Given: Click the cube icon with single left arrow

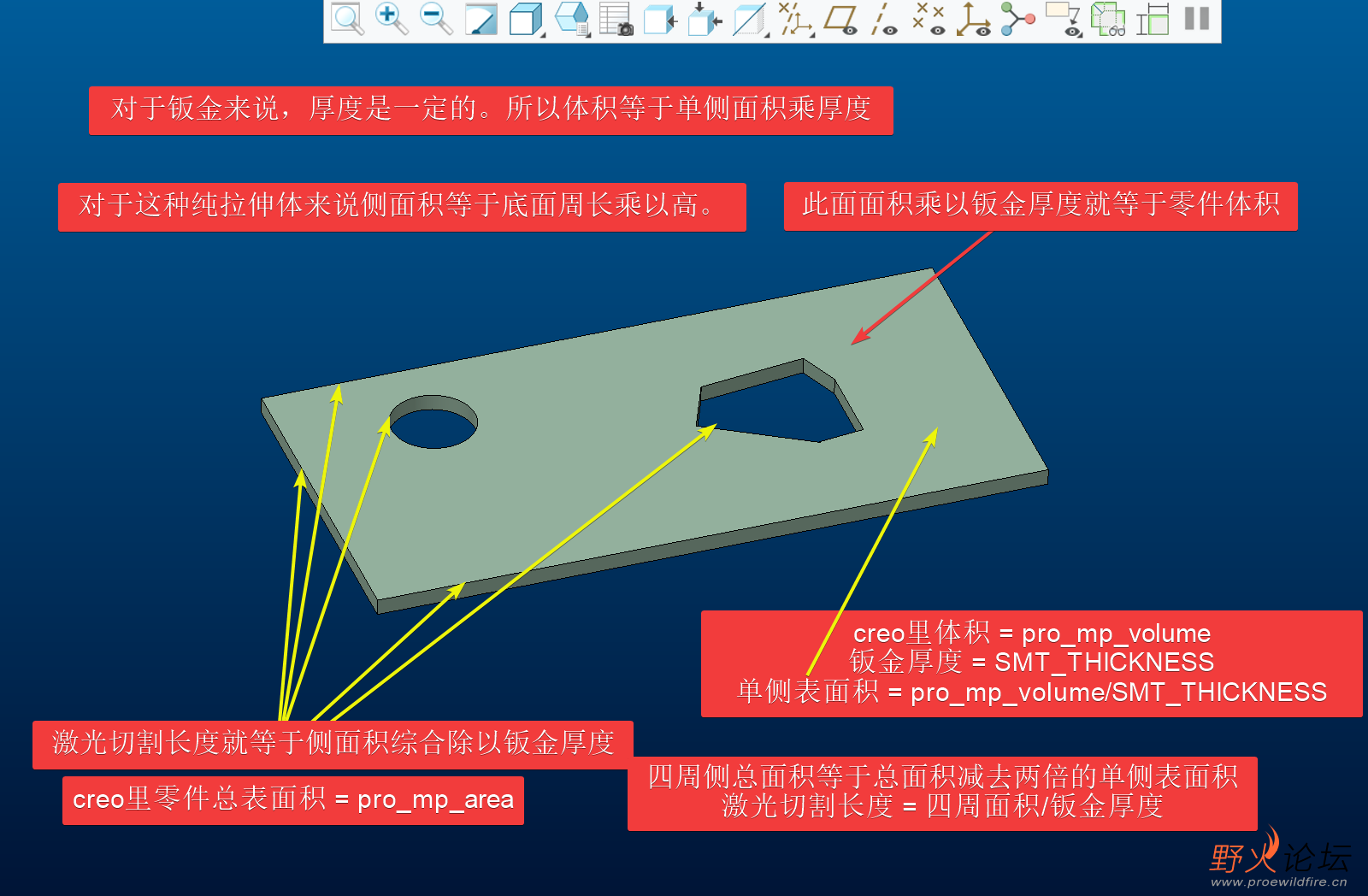Looking at the screenshot, I should [x=660, y=19].
